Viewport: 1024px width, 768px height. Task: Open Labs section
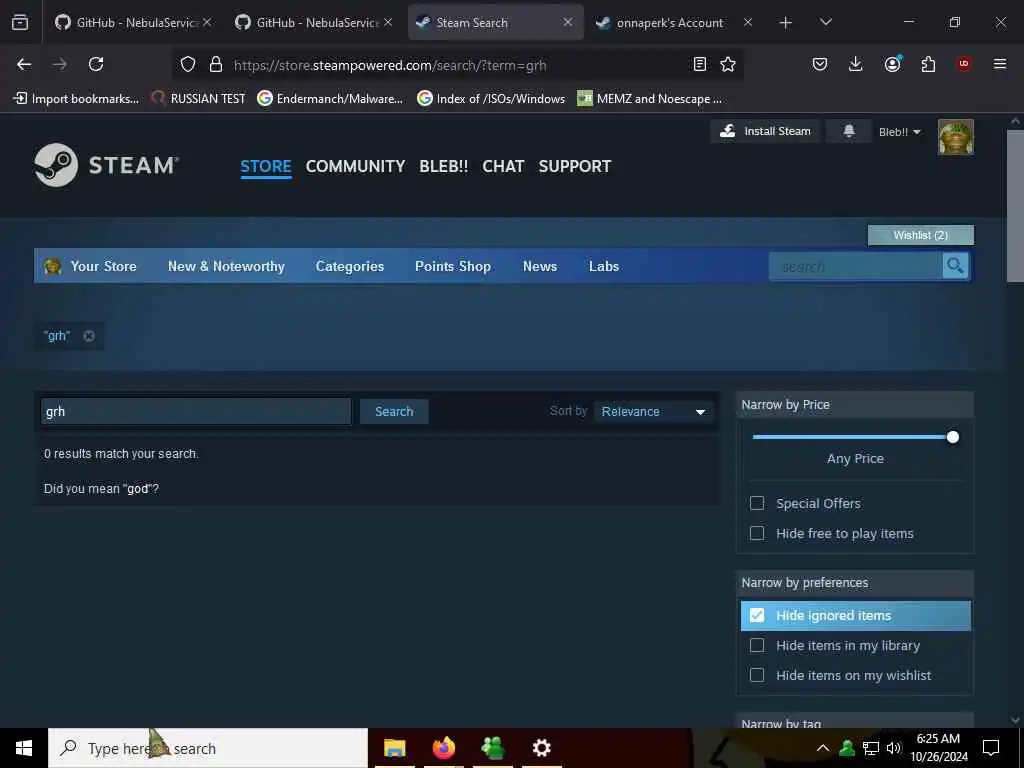[x=603, y=266]
